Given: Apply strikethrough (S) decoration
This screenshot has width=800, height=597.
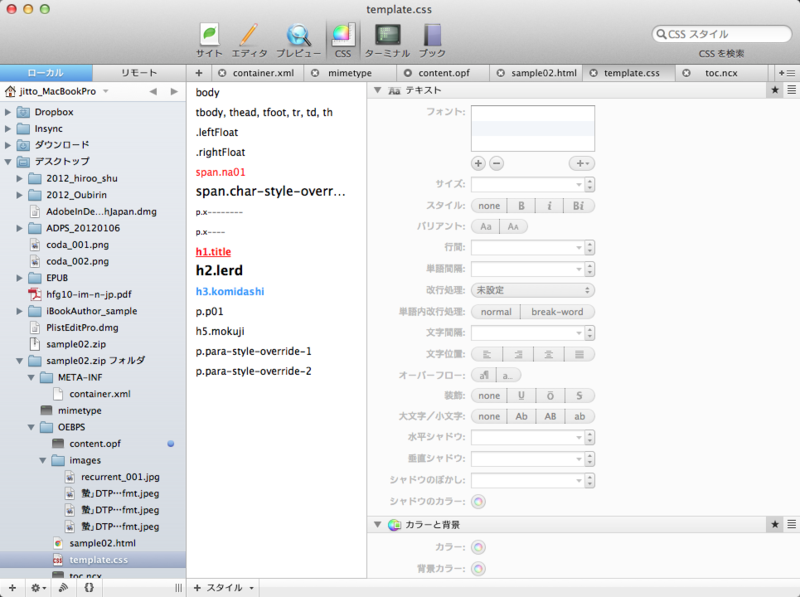Looking at the screenshot, I should (x=579, y=395).
